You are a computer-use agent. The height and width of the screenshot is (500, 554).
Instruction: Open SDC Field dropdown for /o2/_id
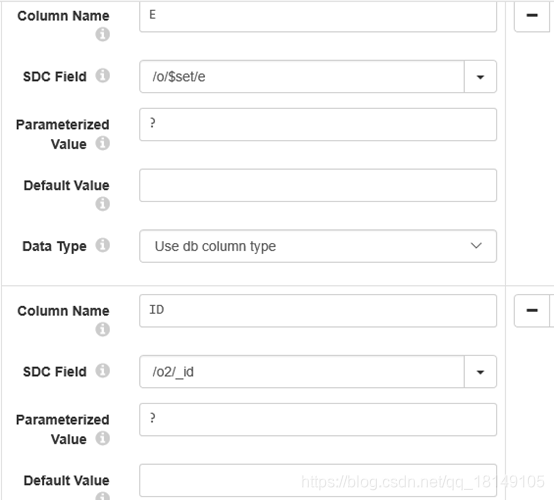click(x=480, y=372)
